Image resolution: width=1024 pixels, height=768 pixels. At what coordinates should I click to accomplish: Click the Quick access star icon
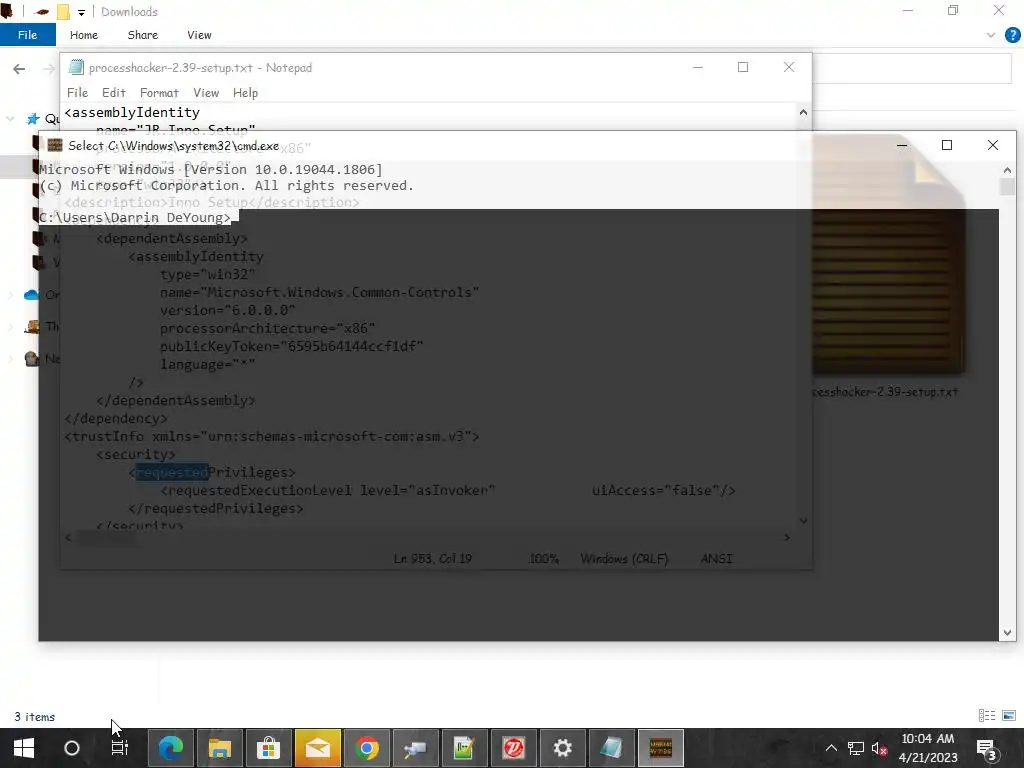pyautogui.click(x=33, y=118)
